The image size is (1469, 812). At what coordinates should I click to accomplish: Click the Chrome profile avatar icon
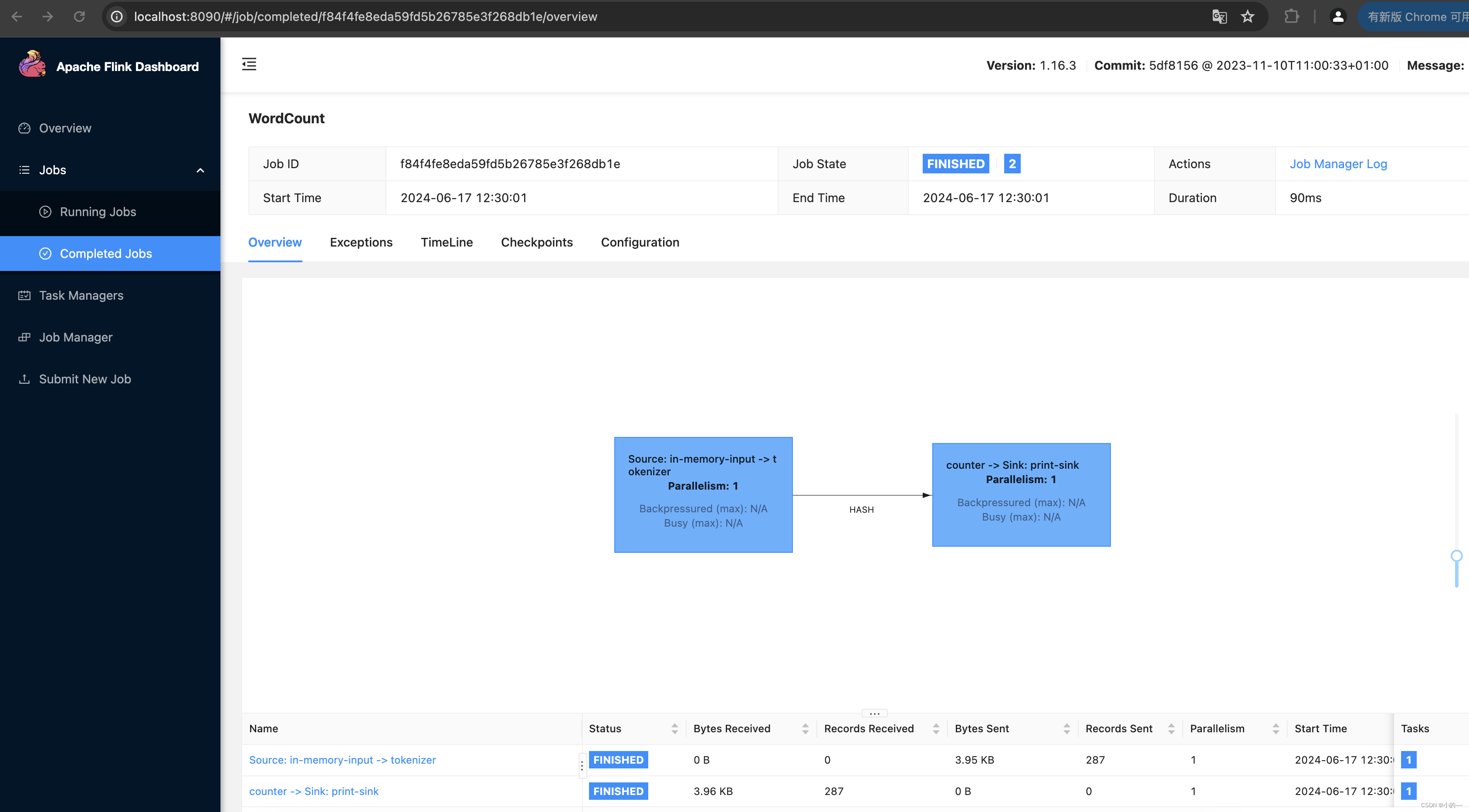coord(1337,17)
